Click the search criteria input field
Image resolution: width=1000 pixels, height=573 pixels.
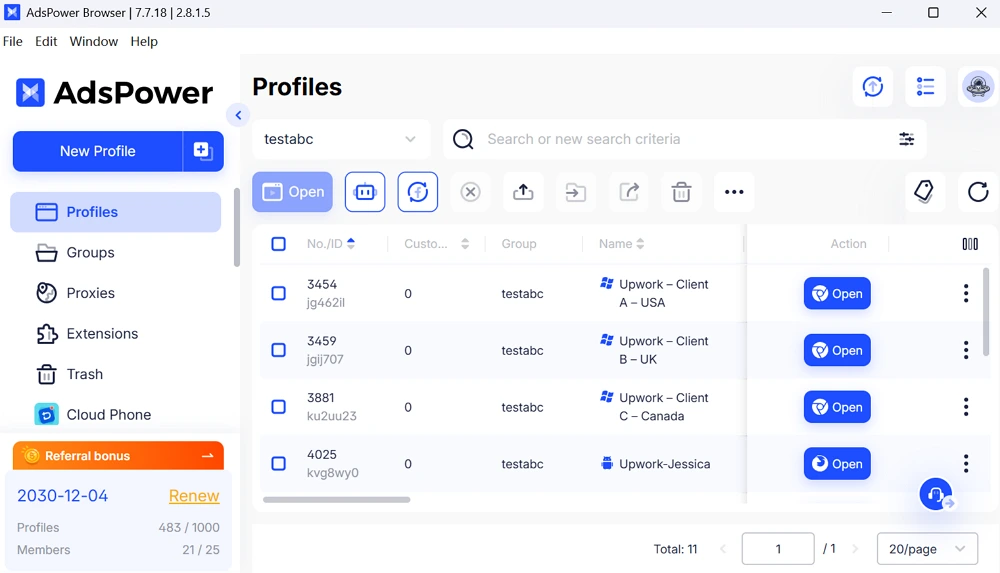coord(686,139)
